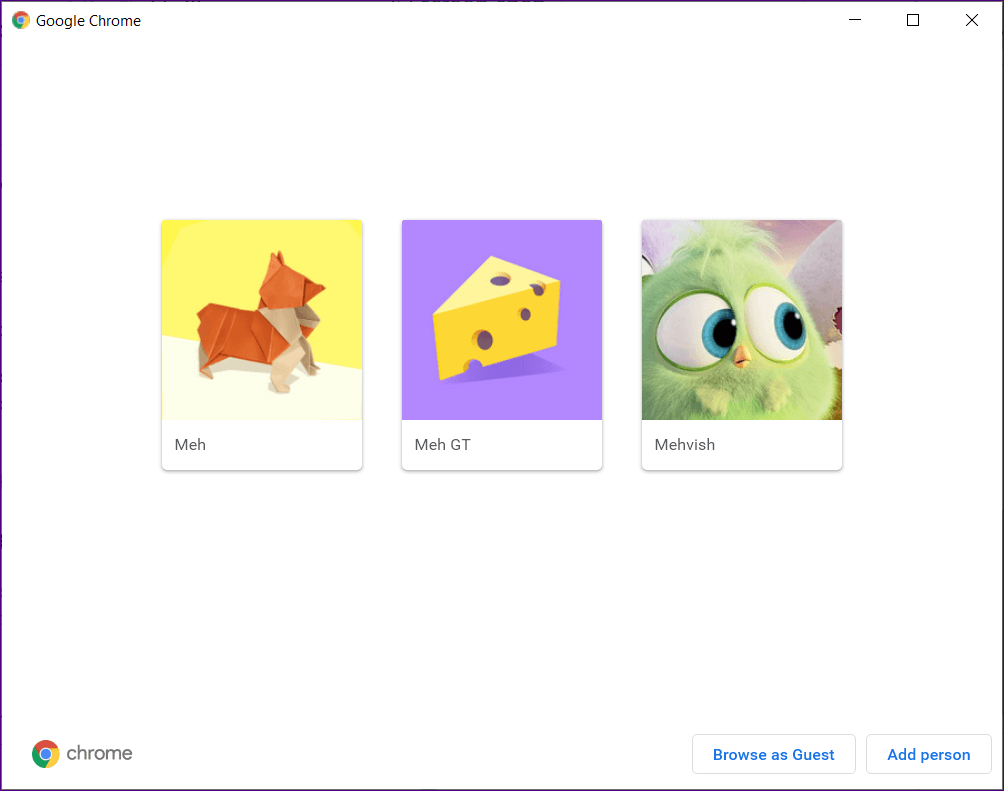
Task: Maximize the Google Chrome window
Action: click(x=913, y=20)
